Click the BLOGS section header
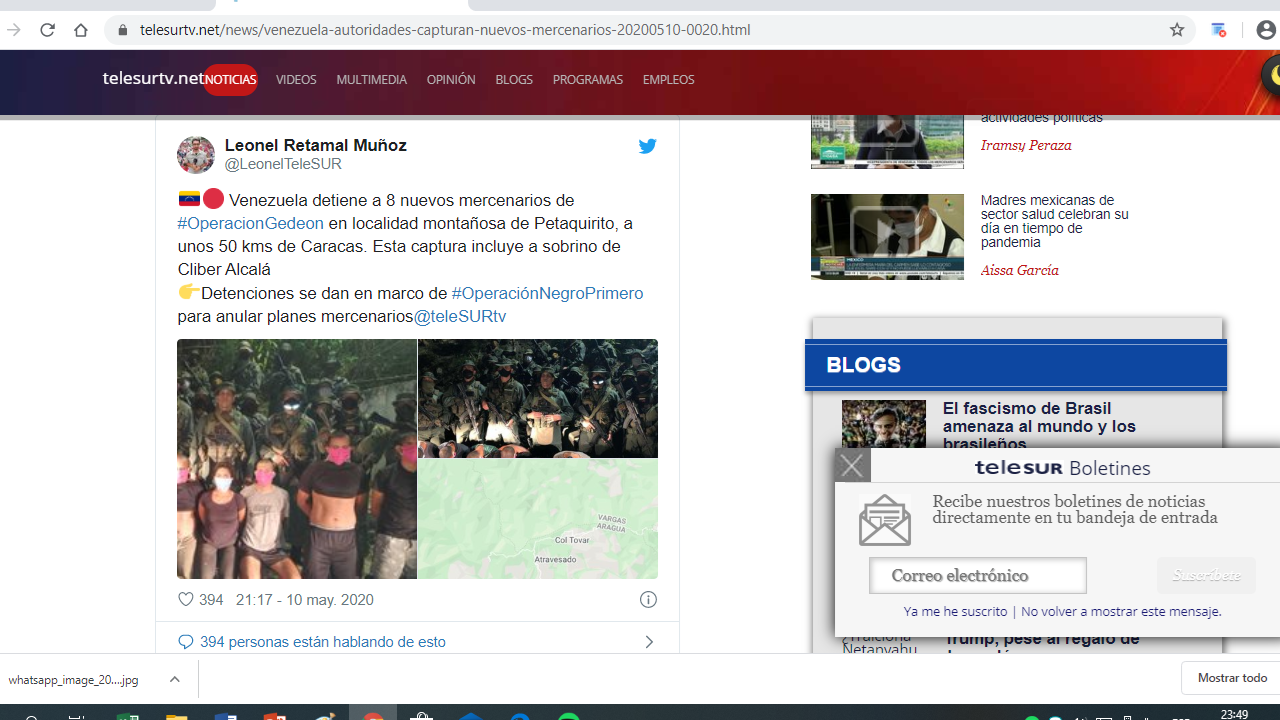 coord(1016,366)
